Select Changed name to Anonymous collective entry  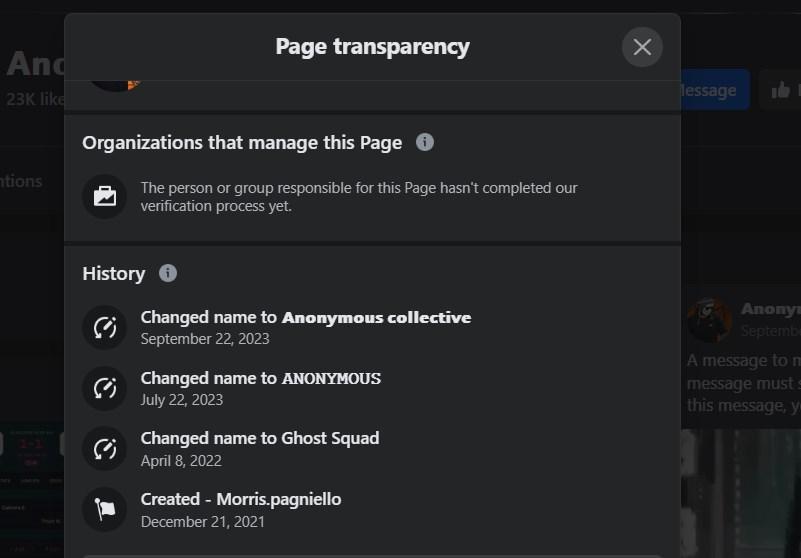[305, 328]
